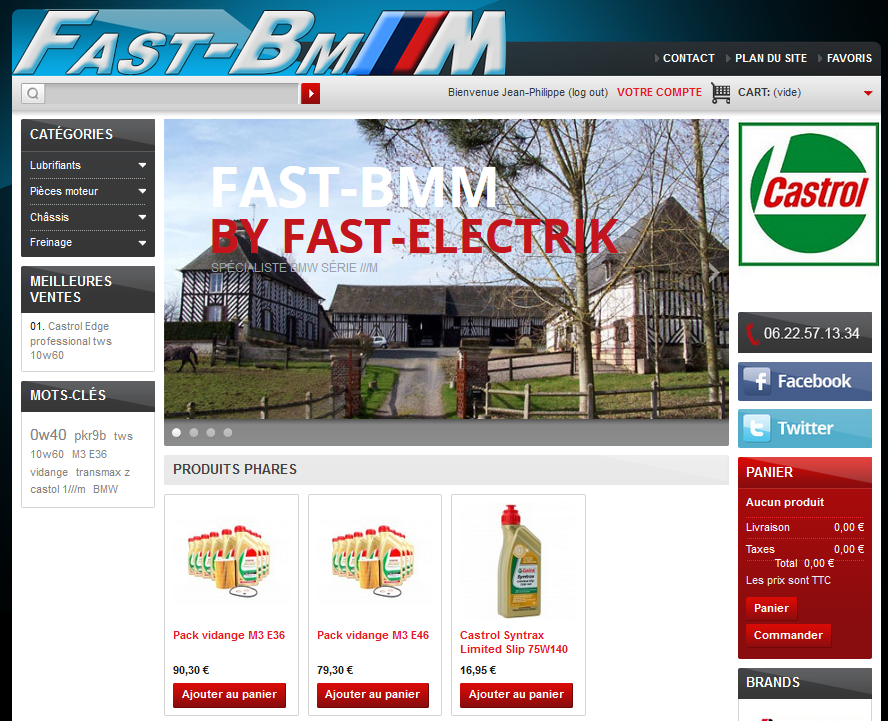The width and height of the screenshot is (888, 721).
Task: Click the transmax z keyword tag
Action: pos(103,472)
